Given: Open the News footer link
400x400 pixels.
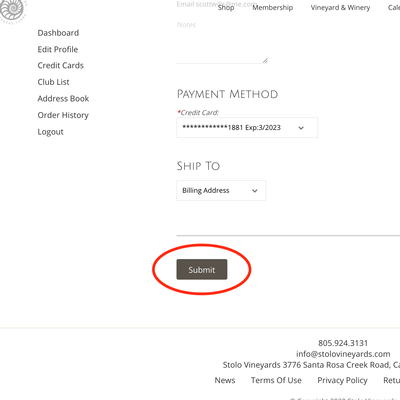Looking at the screenshot, I should pyautogui.click(x=225, y=380).
